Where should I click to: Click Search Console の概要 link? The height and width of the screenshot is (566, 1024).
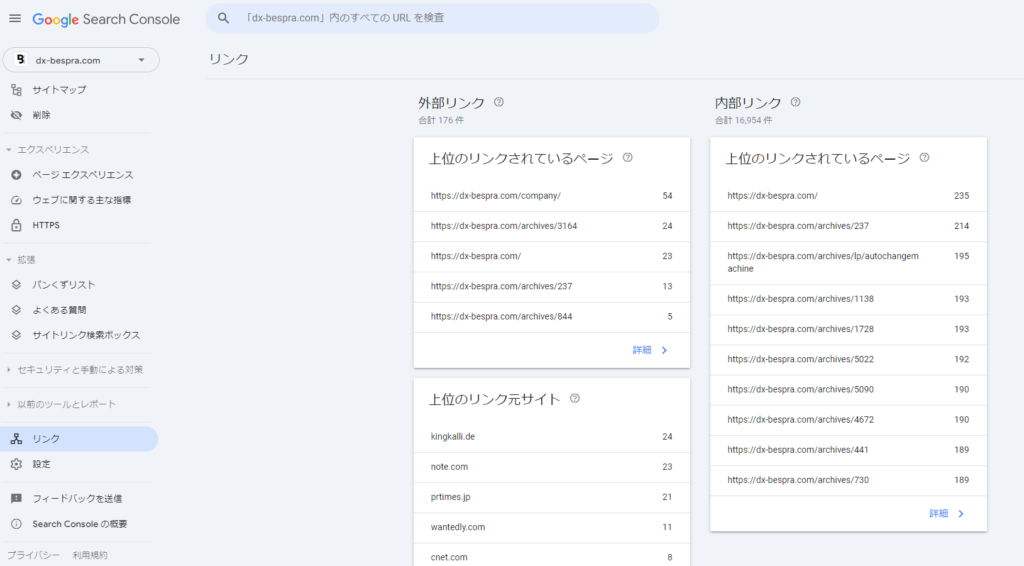click(x=80, y=524)
